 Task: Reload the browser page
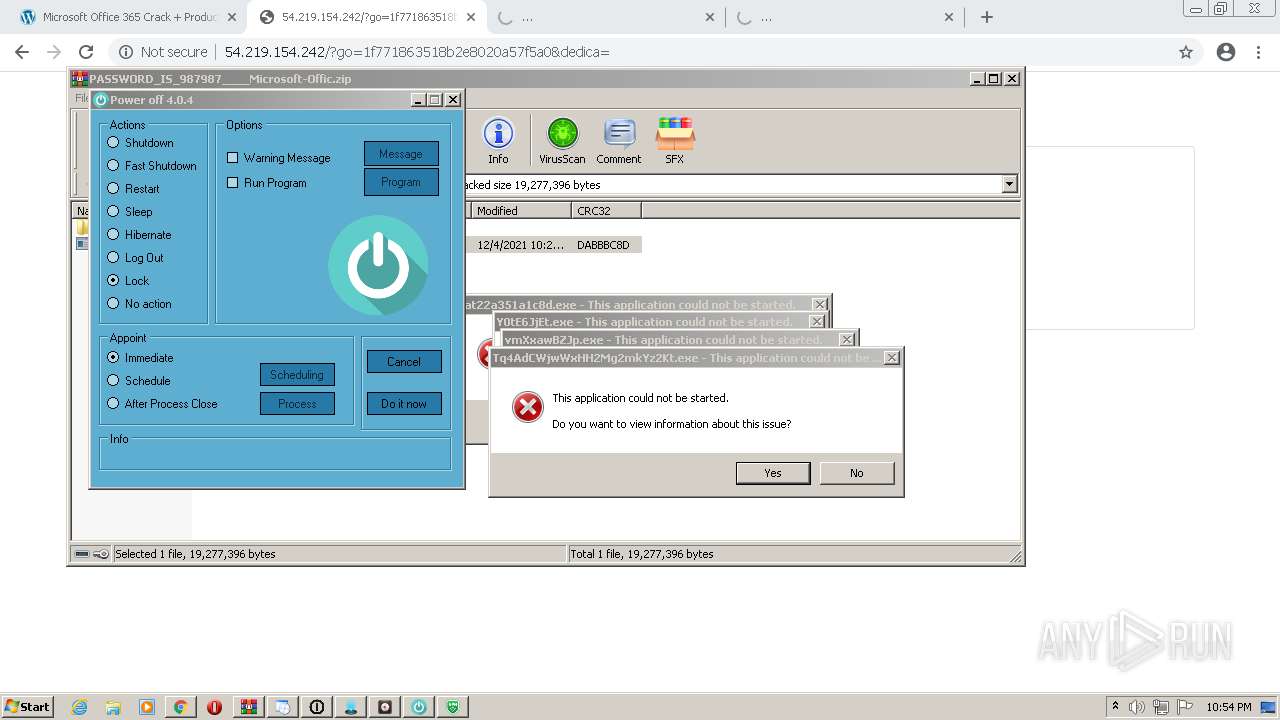86,52
